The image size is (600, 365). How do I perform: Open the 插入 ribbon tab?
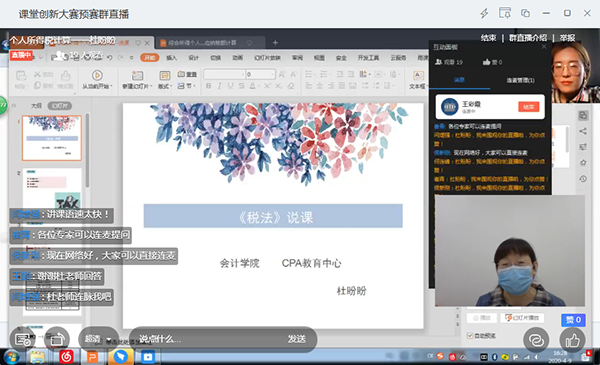tap(171, 58)
